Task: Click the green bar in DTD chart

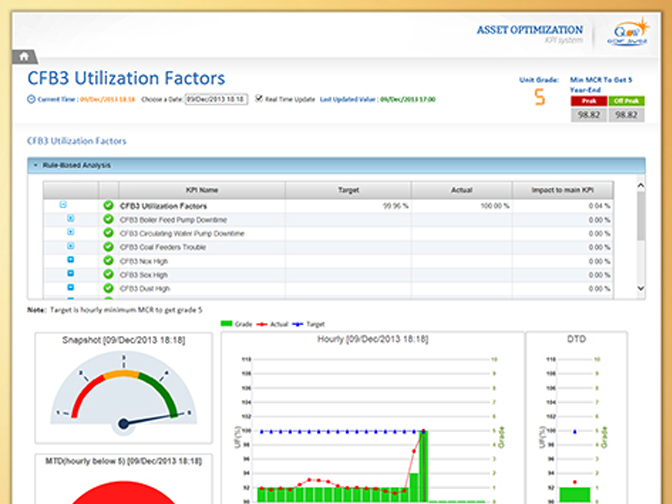Action: 575,495
